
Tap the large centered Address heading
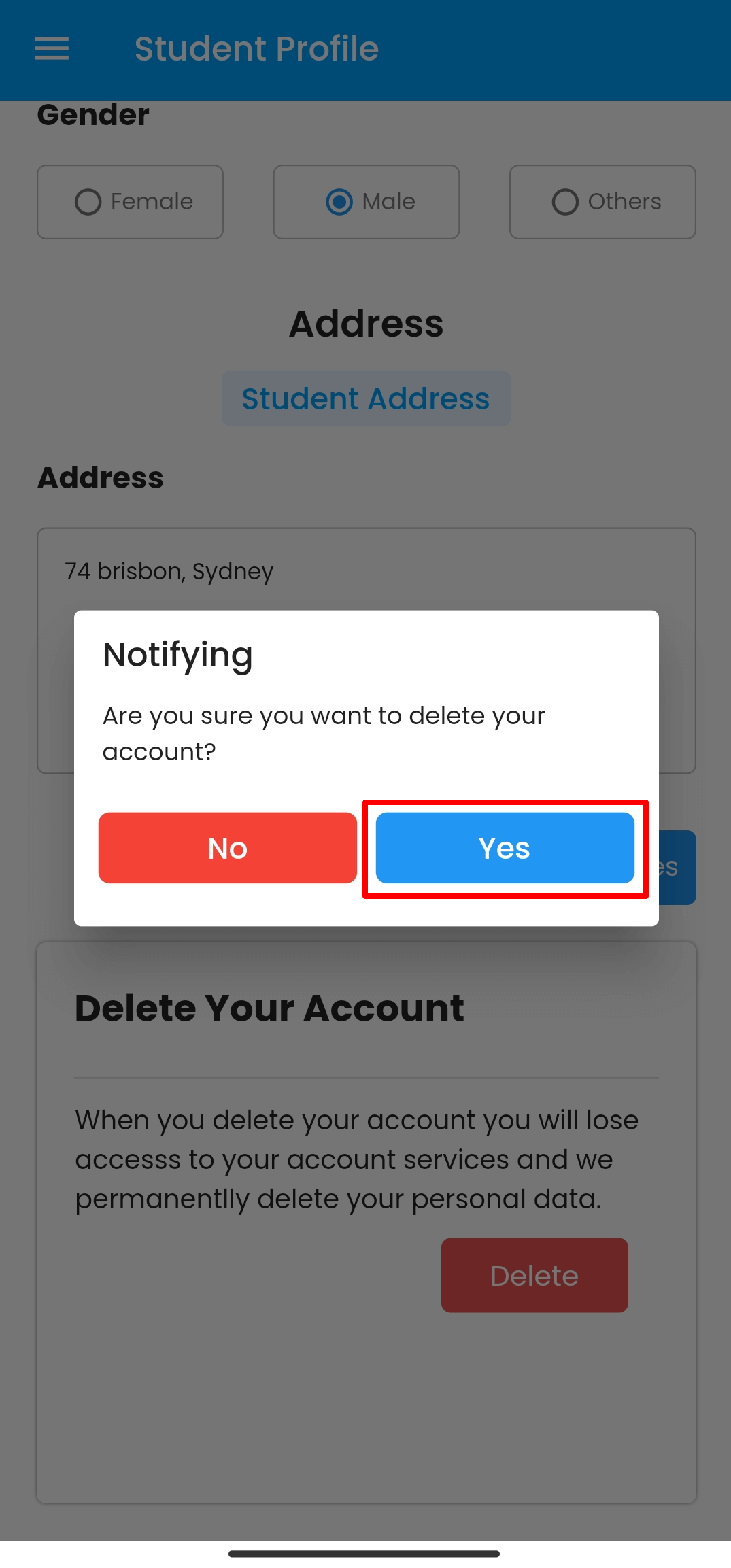(x=366, y=324)
